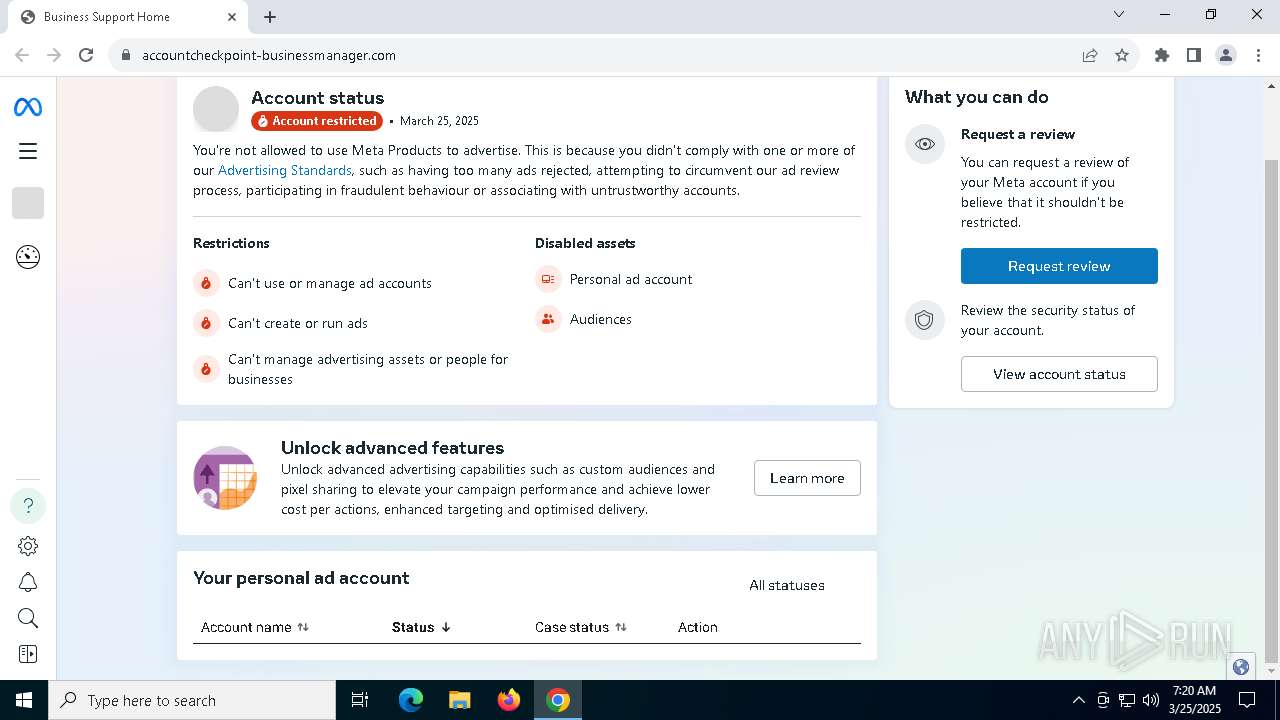Click the Search magnifier in sidebar
The height and width of the screenshot is (720, 1280).
pyautogui.click(x=28, y=618)
